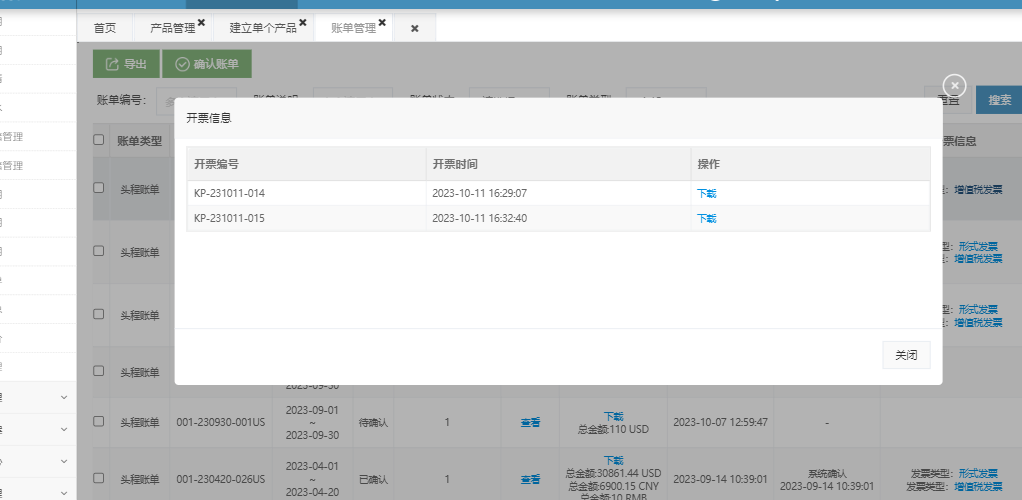Switch to the 产品管理 tab
1022x500 pixels.
click(173, 28)
